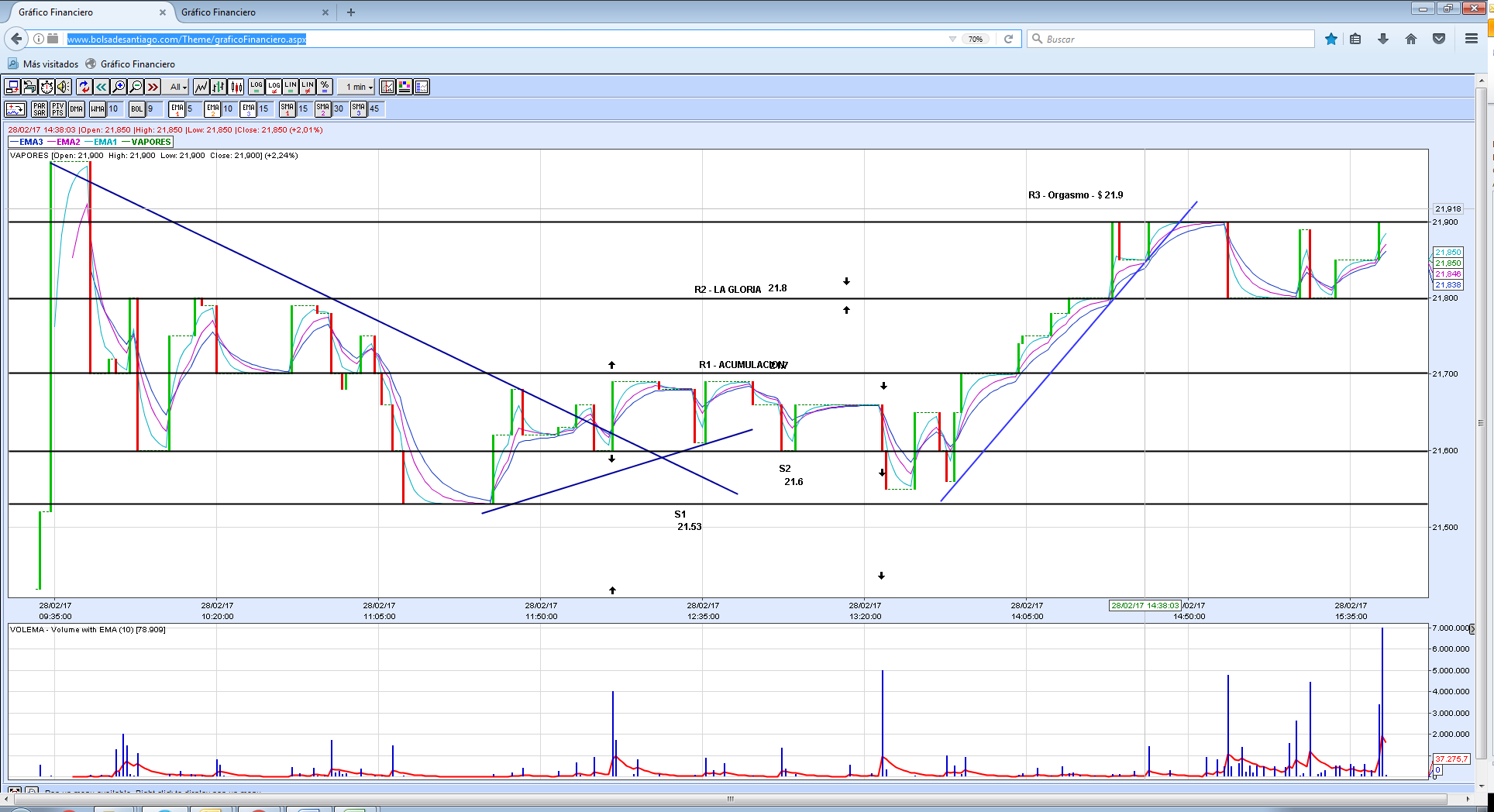1494x812 pixels.
Task: Toggle the EMA 1 indicator button
Action: (177, 109)
